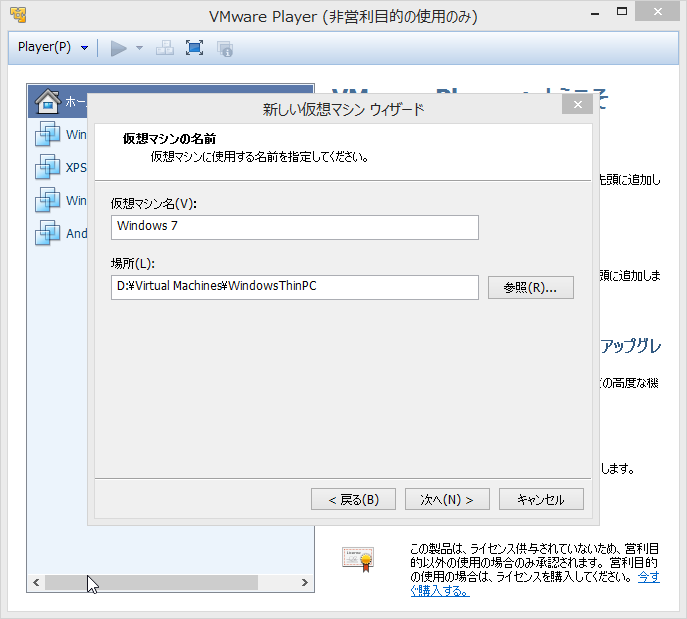Click the license certificate icon
Viewport: 687px width, 619px height.
(358, 559)
